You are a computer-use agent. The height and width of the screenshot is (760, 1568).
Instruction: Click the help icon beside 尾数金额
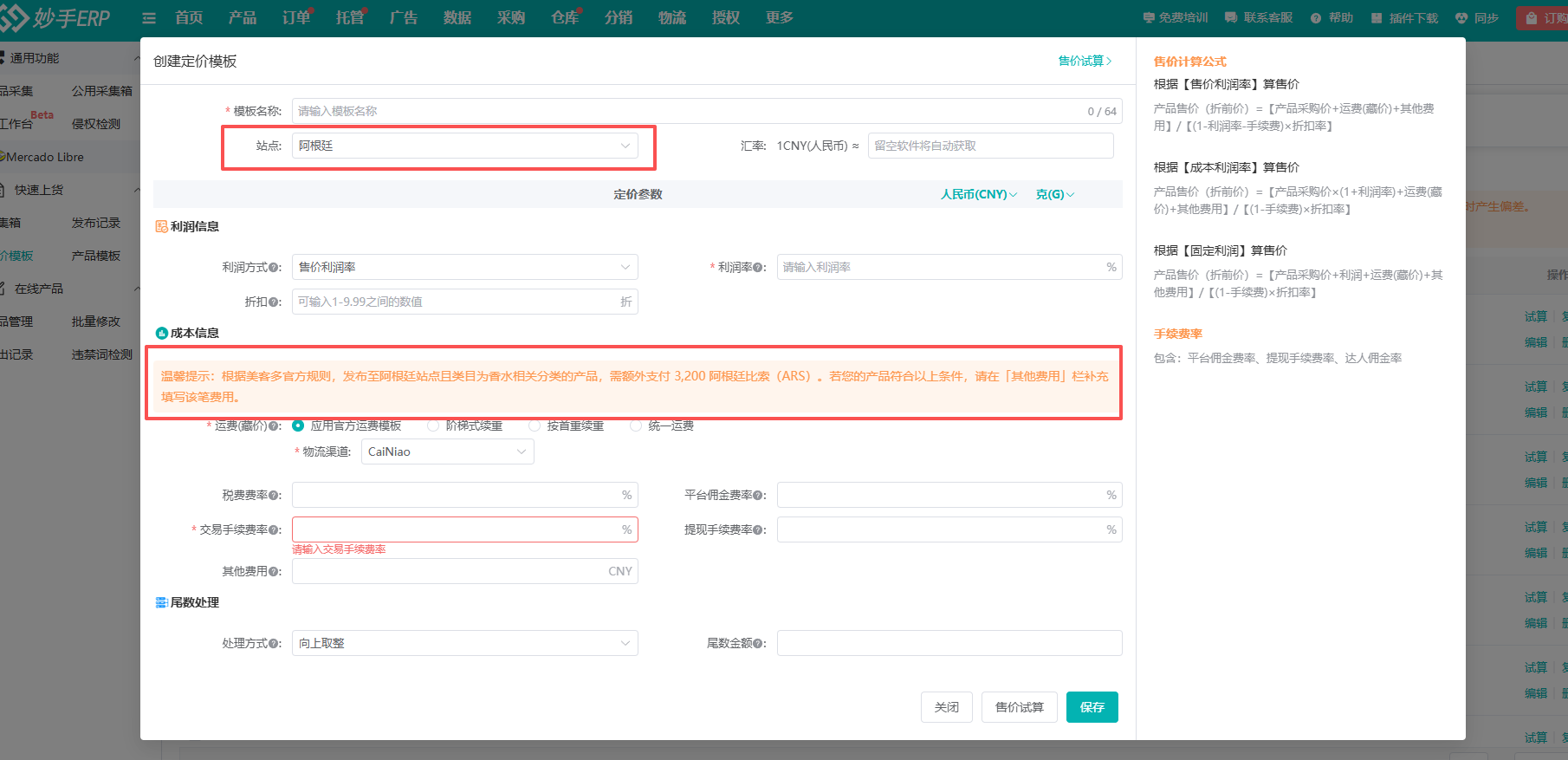[x=759, y=644]
